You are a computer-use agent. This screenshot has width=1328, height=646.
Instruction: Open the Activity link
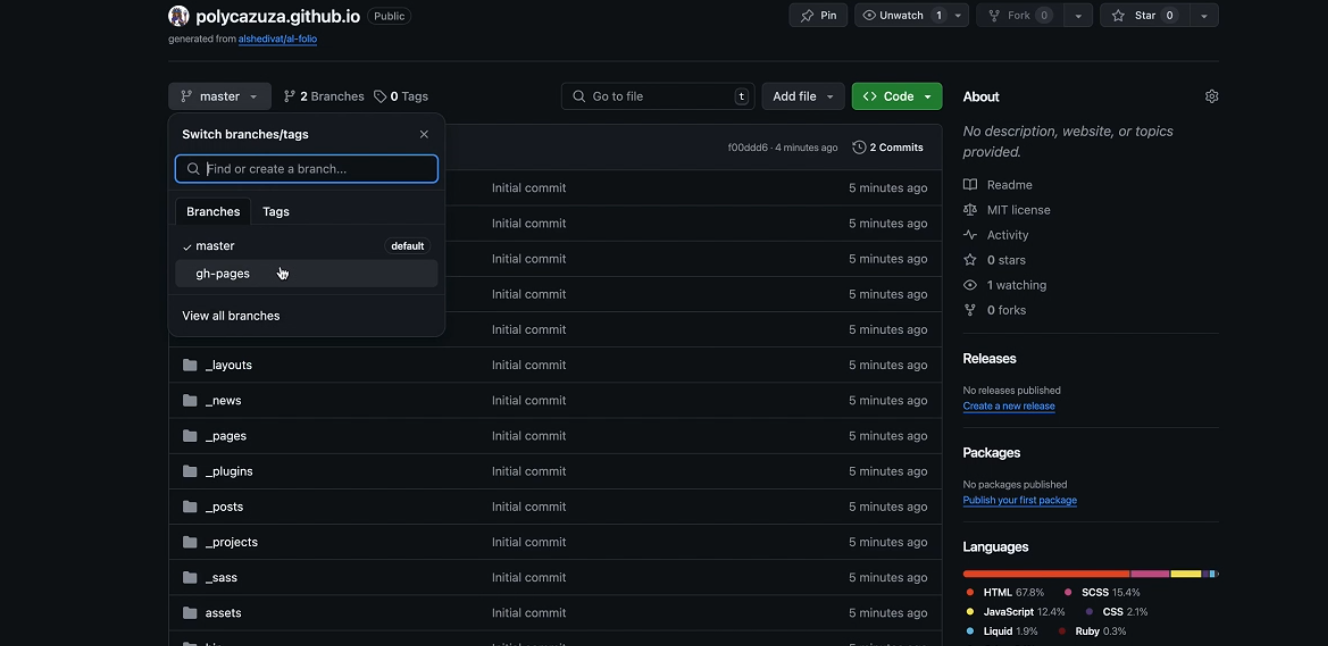[x=1007, y=235]
